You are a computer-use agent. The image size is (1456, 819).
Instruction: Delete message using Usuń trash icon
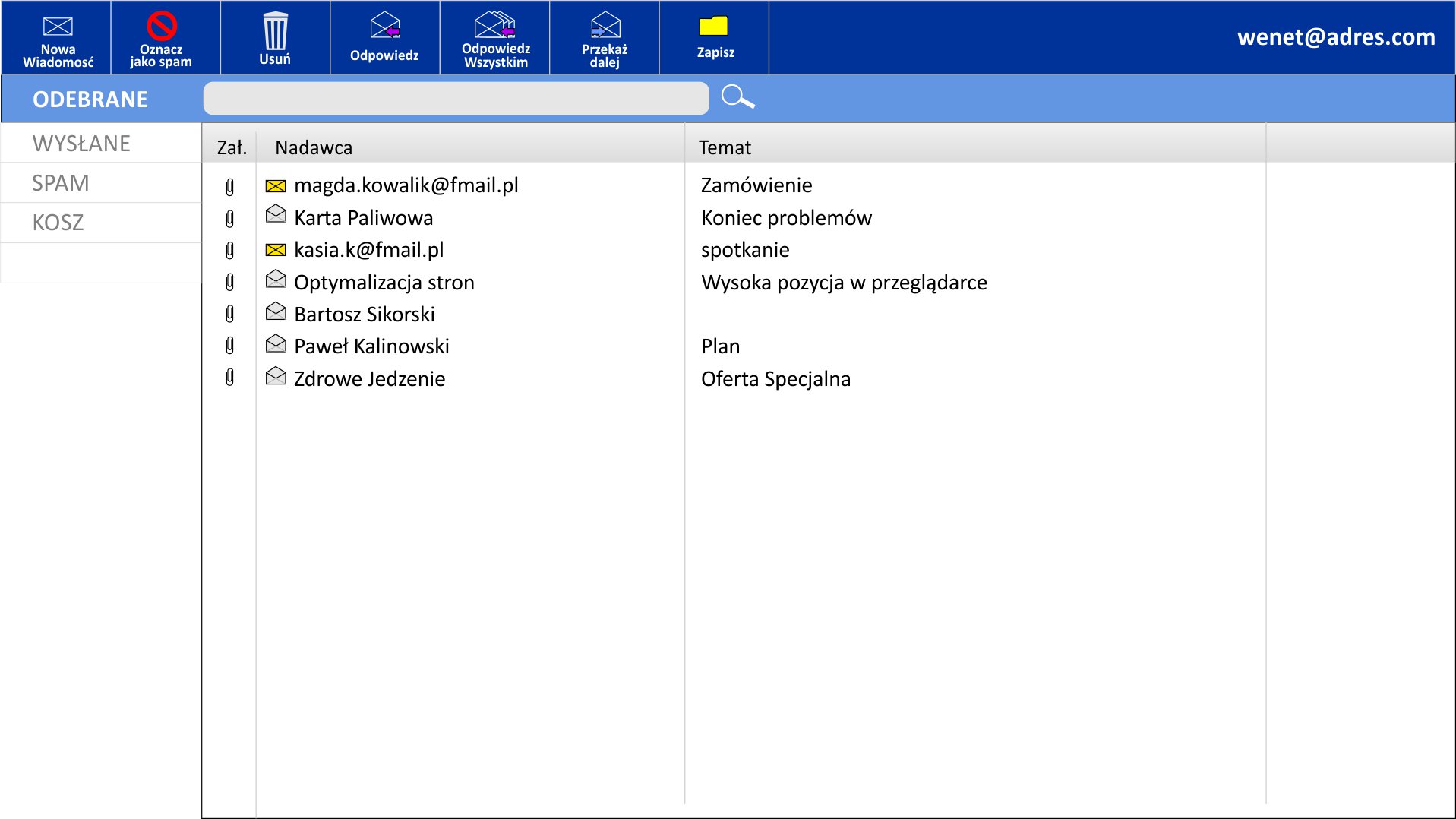(275, 38)
